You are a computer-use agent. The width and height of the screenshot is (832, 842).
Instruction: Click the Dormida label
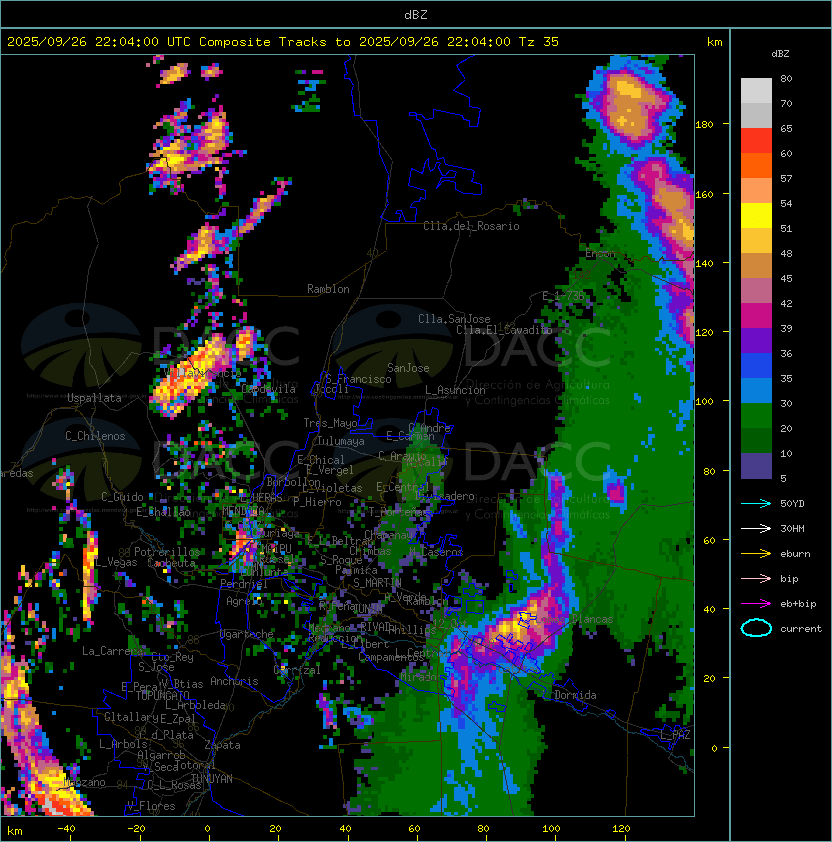click(x=575, y=695)
